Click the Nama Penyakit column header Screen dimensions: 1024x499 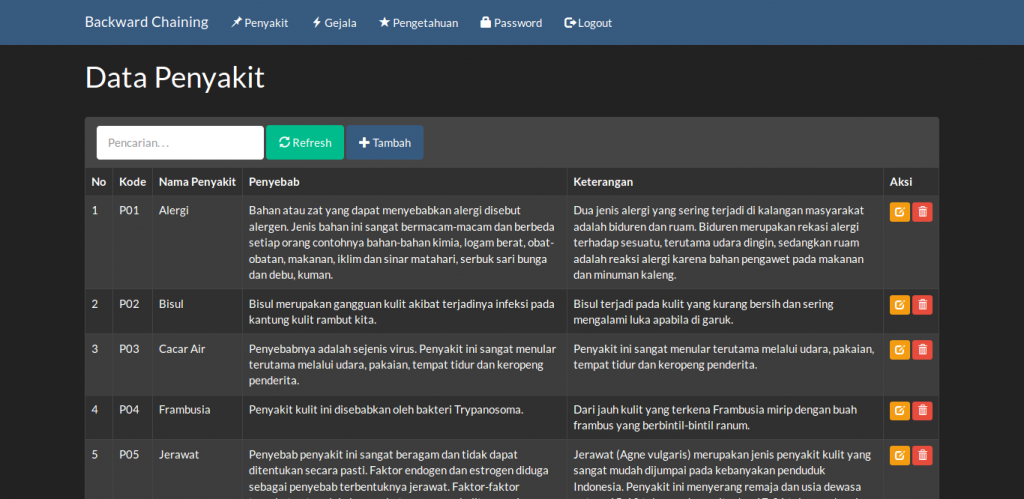(x=197, y=182)
